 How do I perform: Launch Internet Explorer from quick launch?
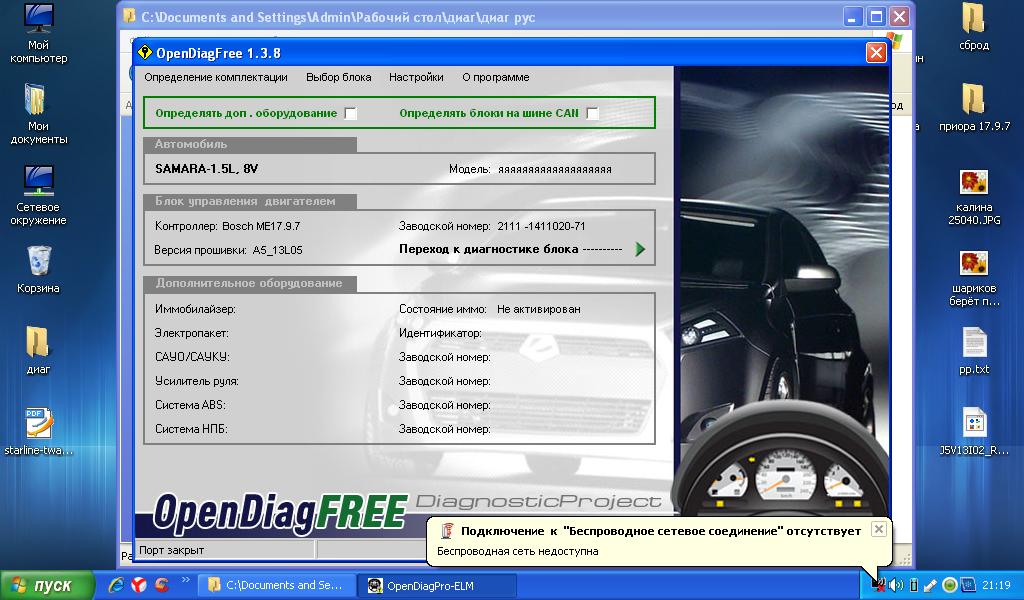117,585
